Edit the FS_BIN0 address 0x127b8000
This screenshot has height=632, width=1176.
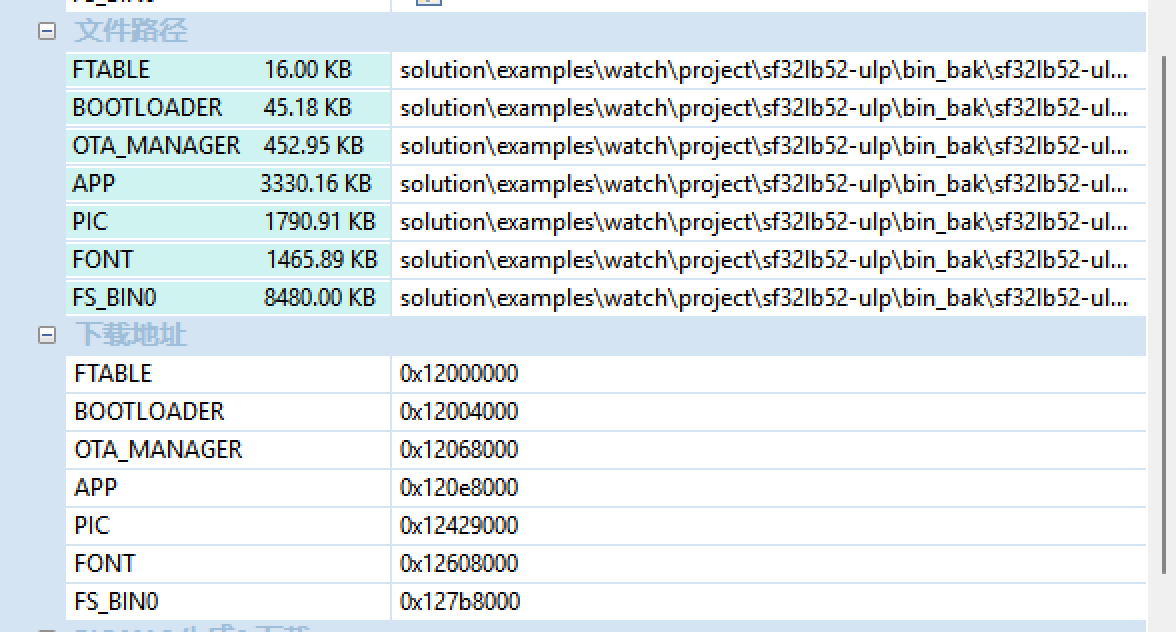(x=459, y=602)
